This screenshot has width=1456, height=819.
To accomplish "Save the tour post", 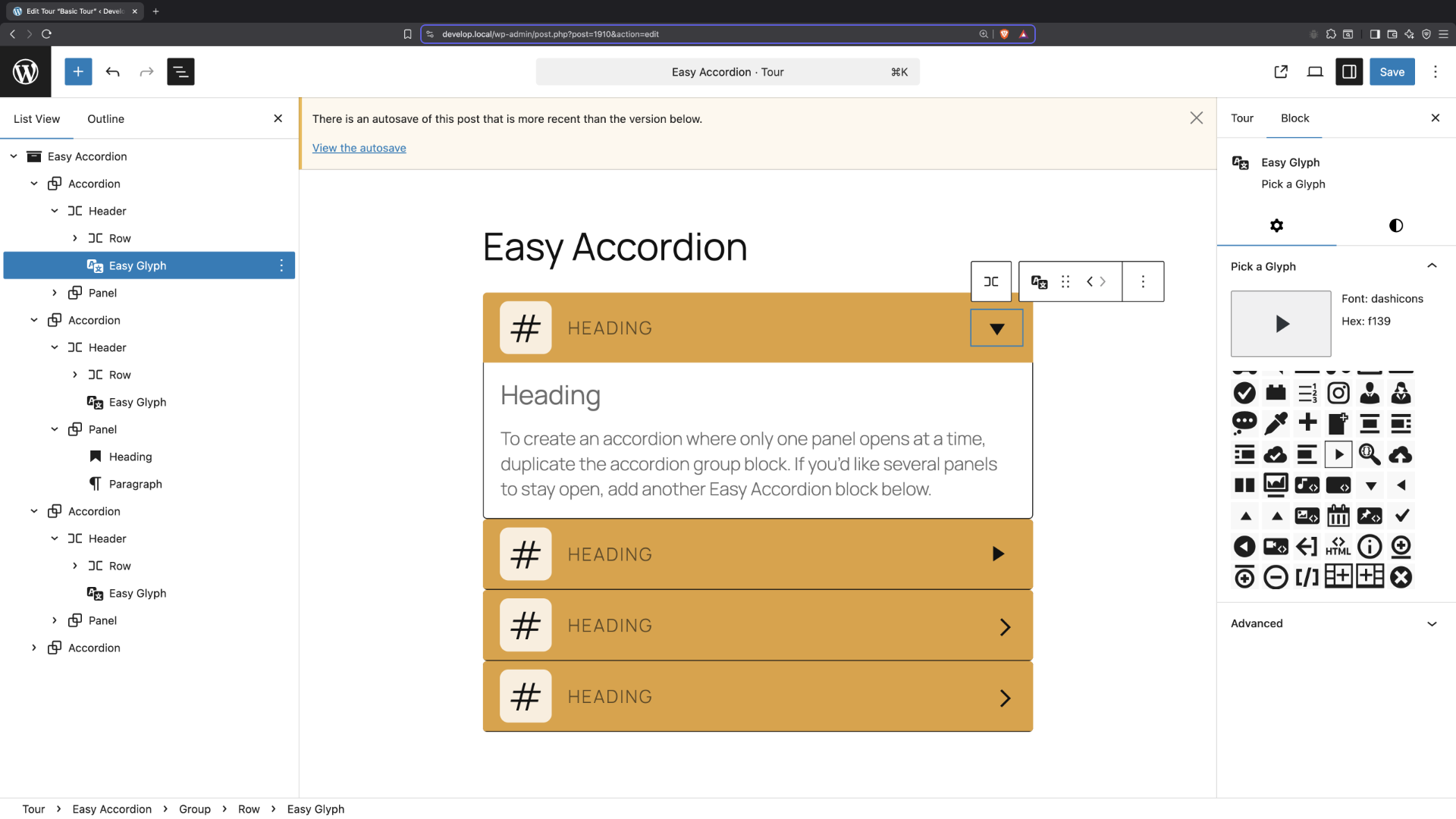I will pyautogui.click(x=1392, y=72).
